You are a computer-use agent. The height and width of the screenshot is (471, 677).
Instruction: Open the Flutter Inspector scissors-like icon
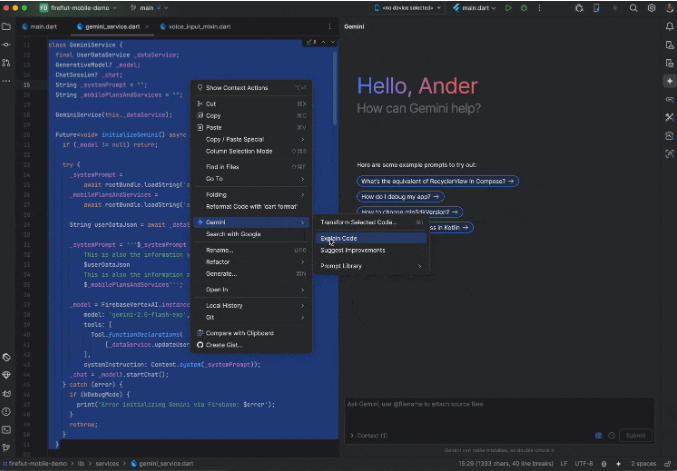(x=670, y=117)
